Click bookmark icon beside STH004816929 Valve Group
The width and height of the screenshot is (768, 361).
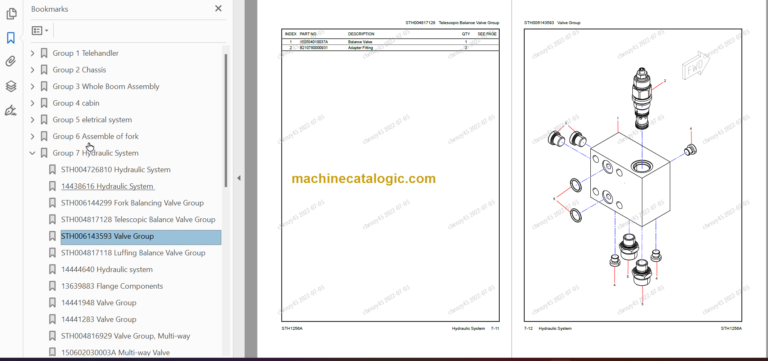(52, 336)
